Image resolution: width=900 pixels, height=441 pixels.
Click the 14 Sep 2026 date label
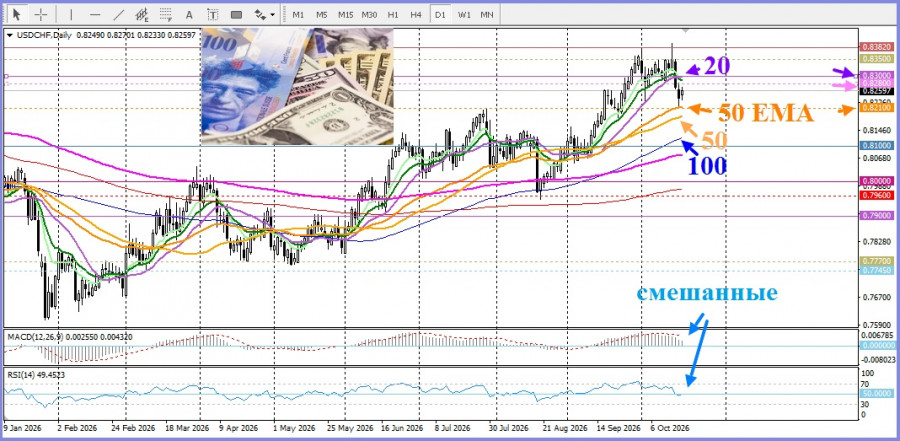point(619,428)
